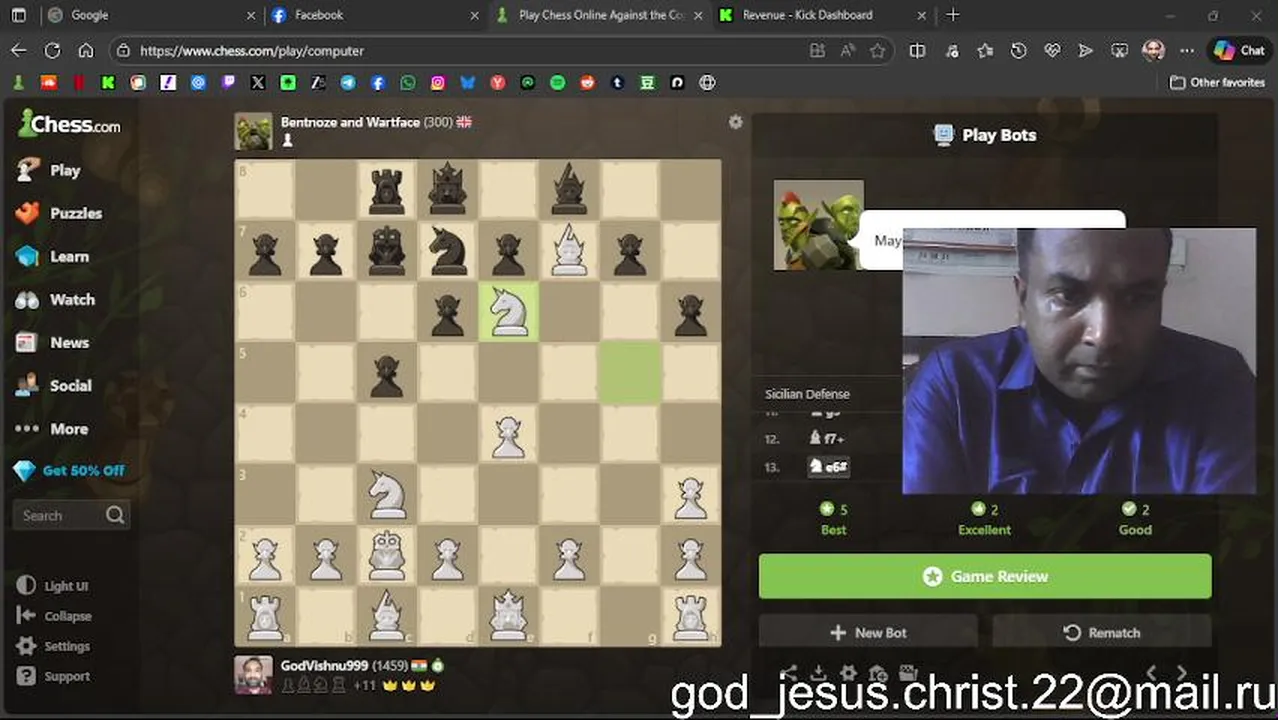Open Kick bookmark in favorites bar

[x=108, y=83]
